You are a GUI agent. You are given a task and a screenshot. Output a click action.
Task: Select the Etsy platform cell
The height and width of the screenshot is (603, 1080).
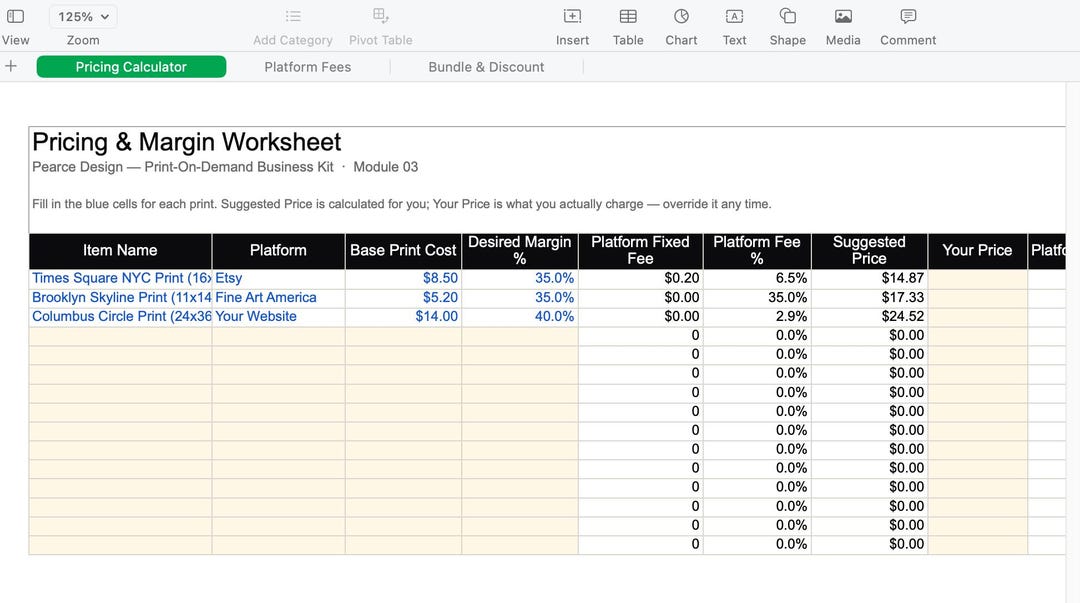tap(278, 278)
